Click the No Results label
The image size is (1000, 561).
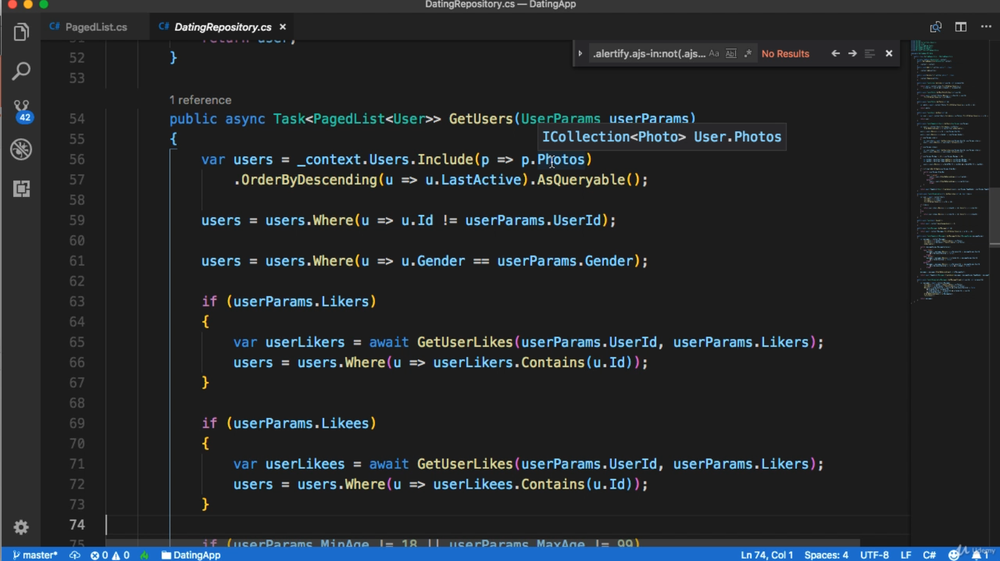[x=785, y=54]
